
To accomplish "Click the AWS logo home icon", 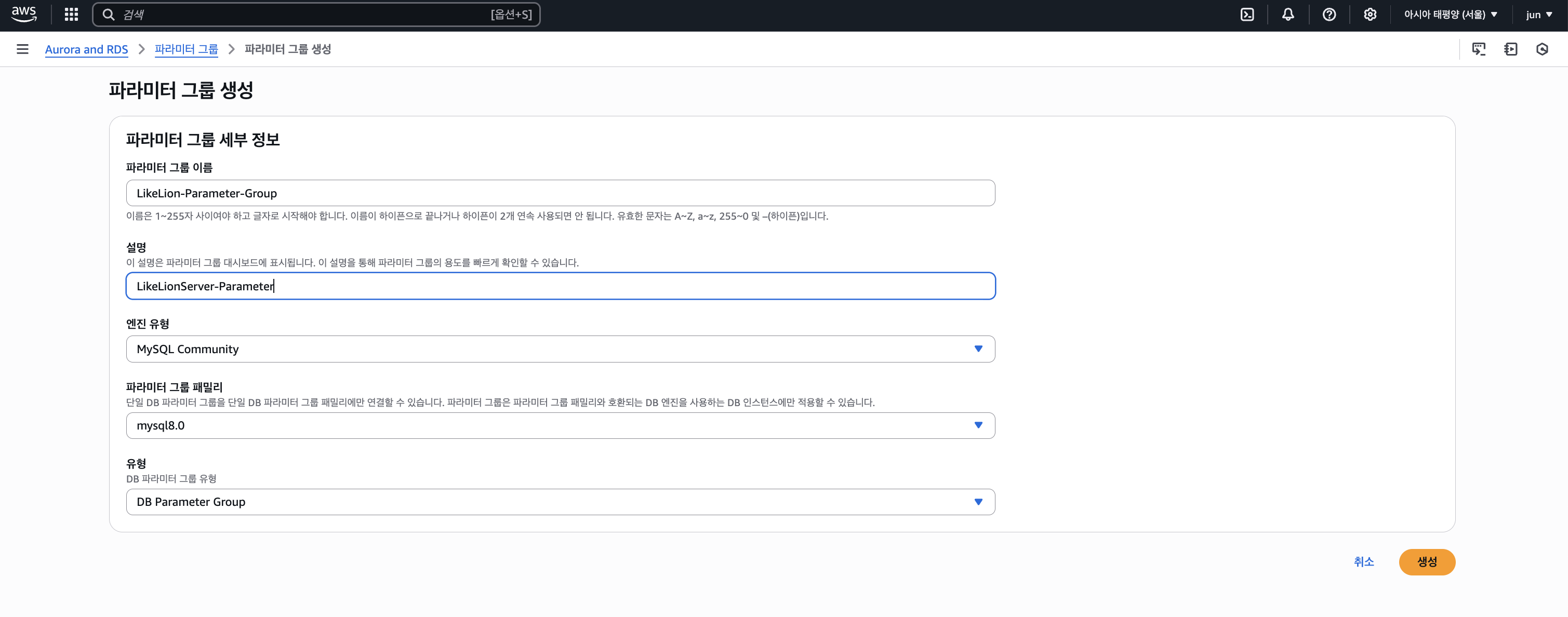I will coord(24,15).
